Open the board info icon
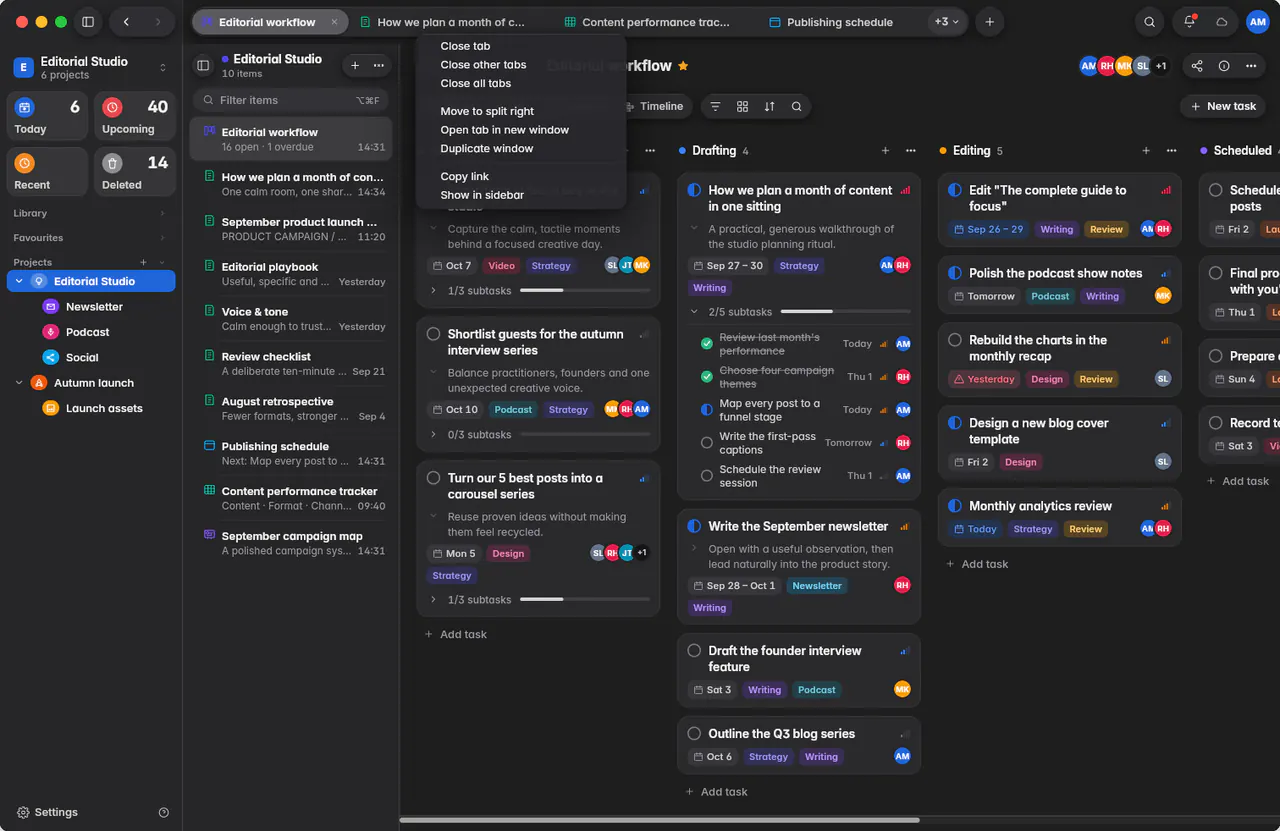This screenshot has height=831, width=1280. (x=1224, y=66)
